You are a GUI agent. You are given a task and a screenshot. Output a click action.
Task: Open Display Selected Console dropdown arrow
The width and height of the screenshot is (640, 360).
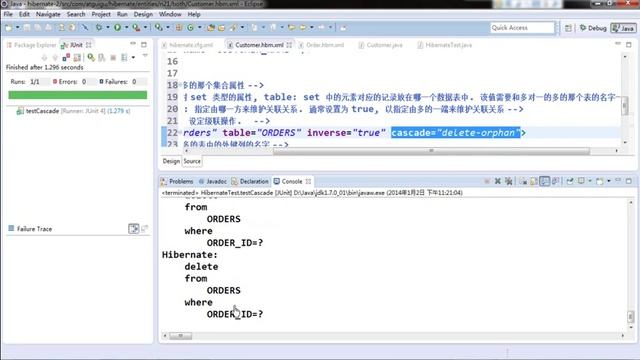[590, 181]
